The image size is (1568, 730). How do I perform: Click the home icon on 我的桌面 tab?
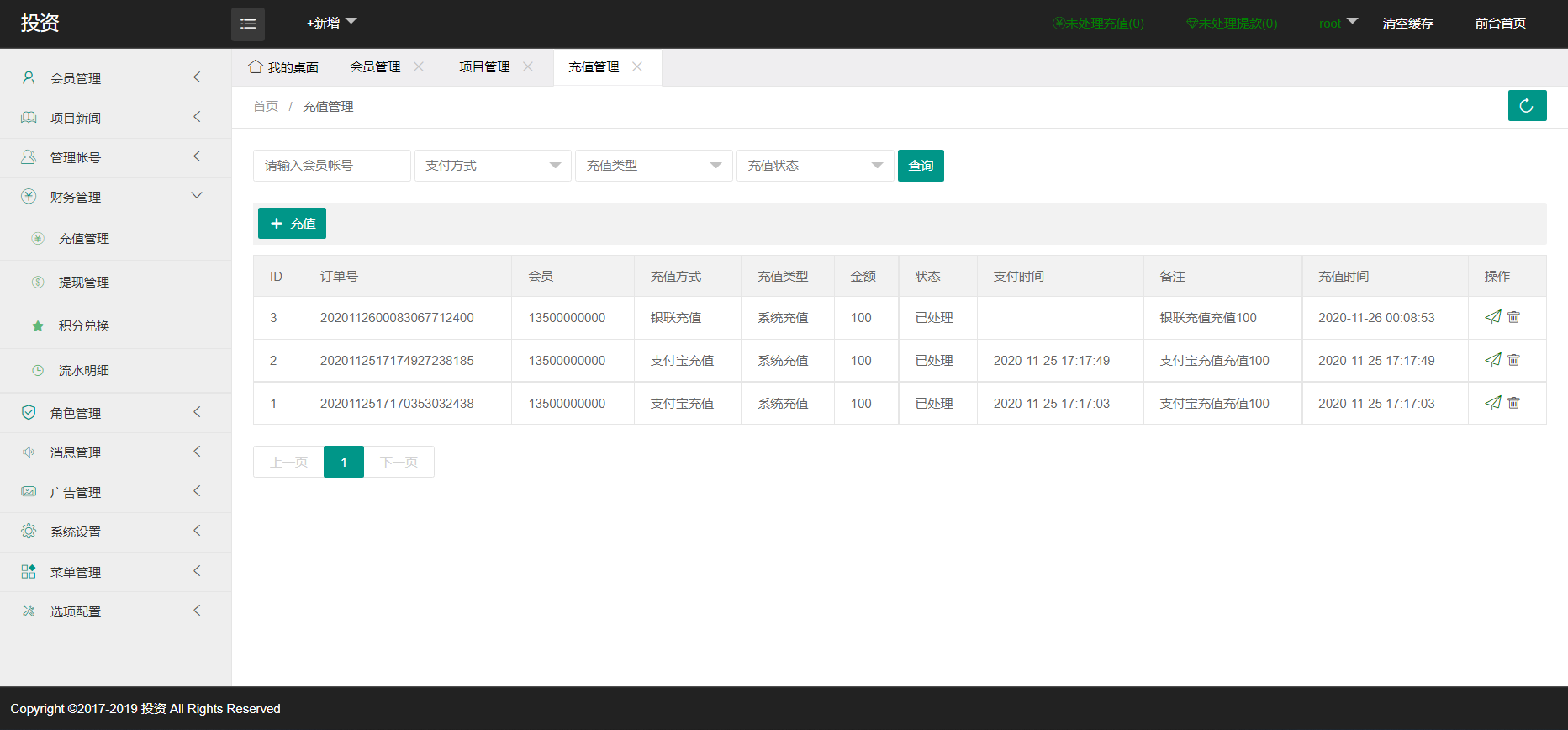256,66
